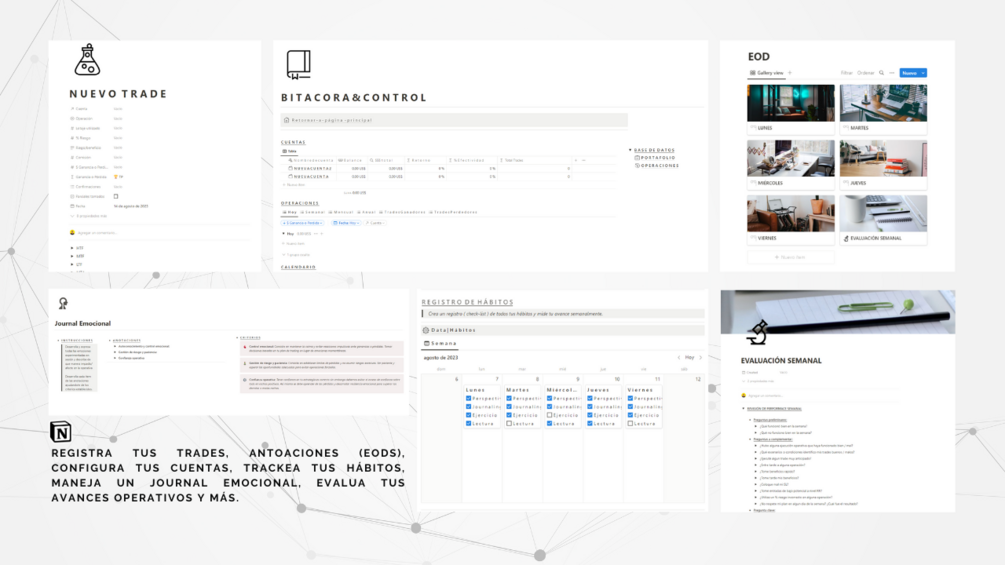This screenshot has height=565, width=1005.
Task: Check Martes Lectura checkbox
Action: click(x=509, y=423)
